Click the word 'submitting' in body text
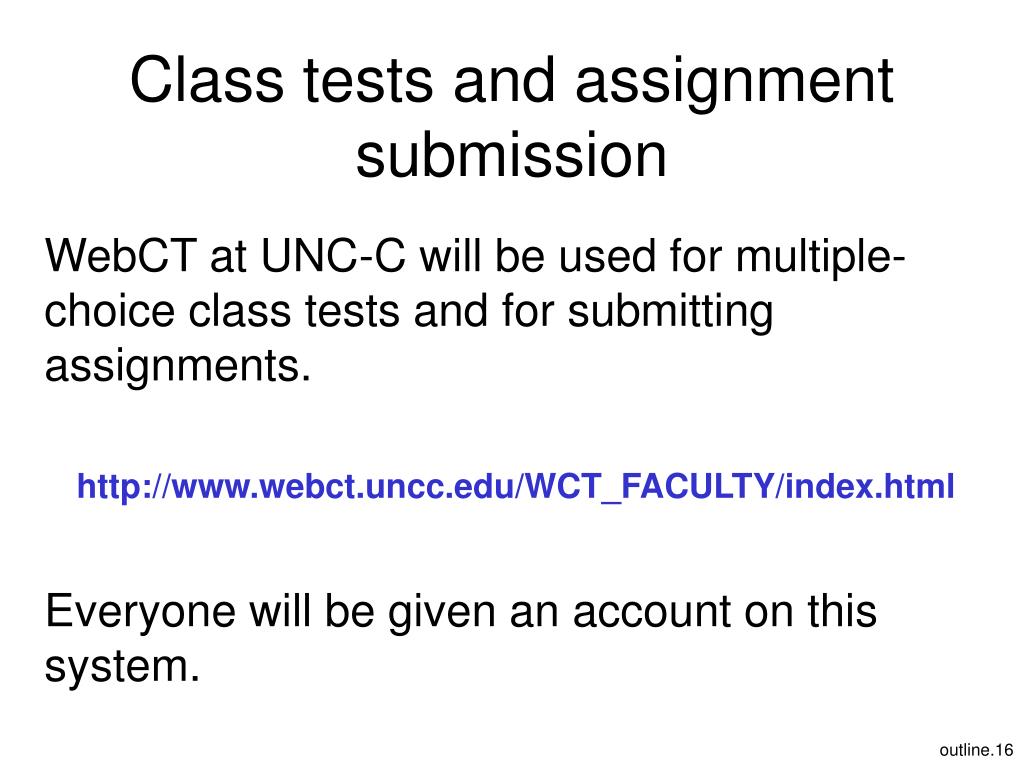 pyautogui.click(x=670, y=310)
